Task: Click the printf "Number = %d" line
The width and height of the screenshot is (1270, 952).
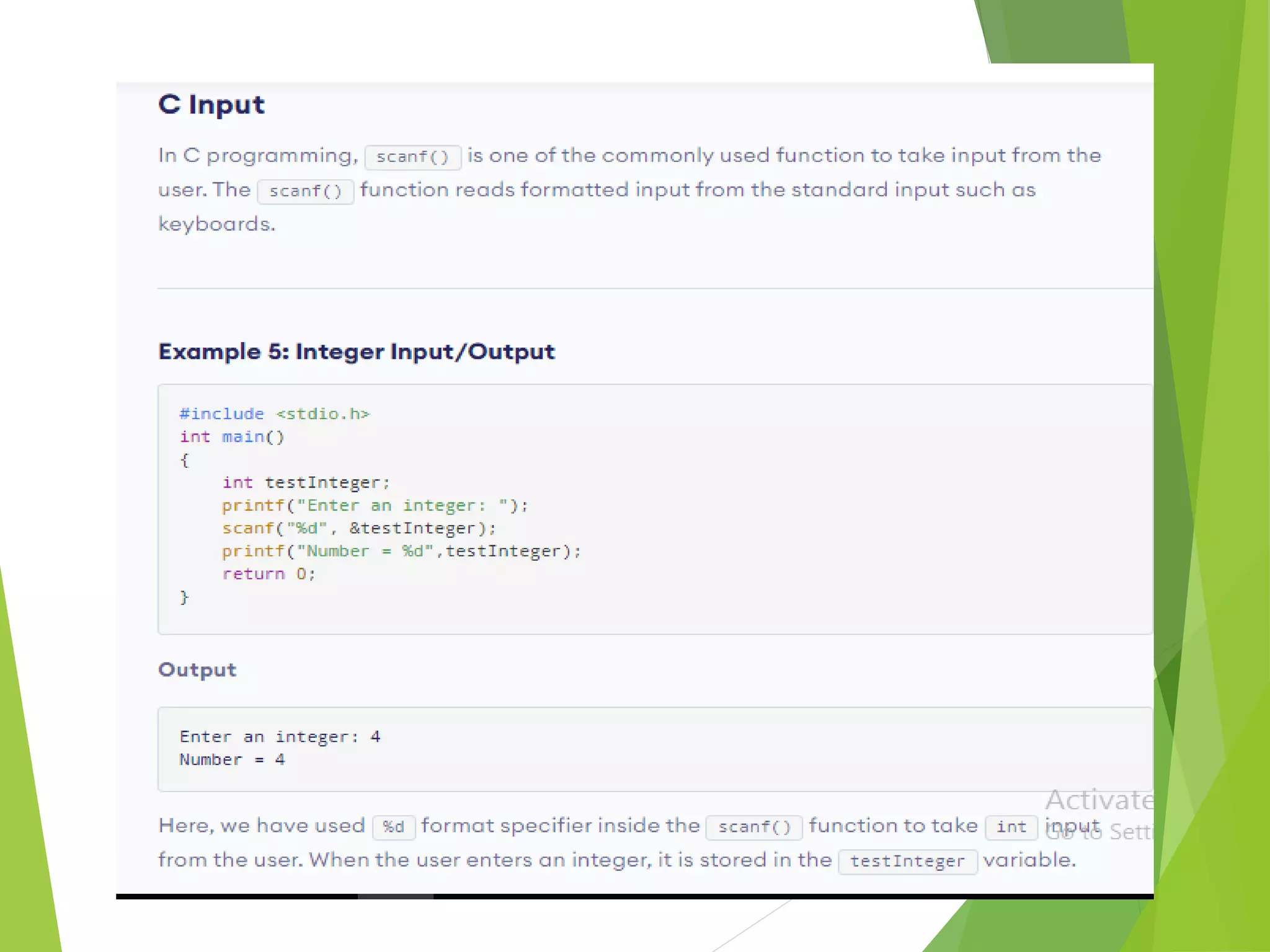Action: click(x=402, y=551)
